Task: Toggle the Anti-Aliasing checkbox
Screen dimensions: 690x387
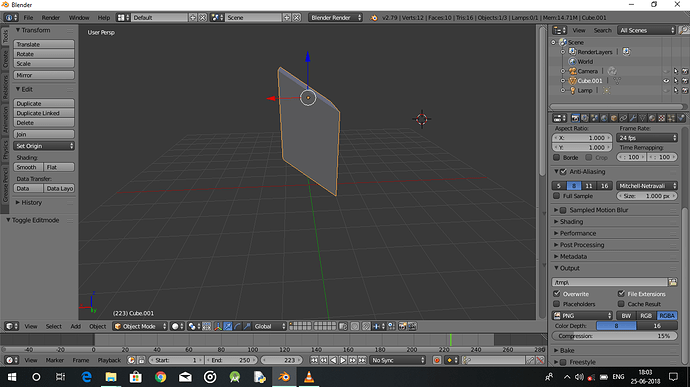Action: 563,172
